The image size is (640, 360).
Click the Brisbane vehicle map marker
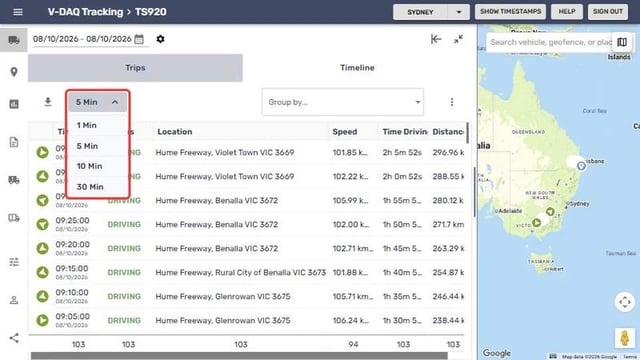[581, 166]
